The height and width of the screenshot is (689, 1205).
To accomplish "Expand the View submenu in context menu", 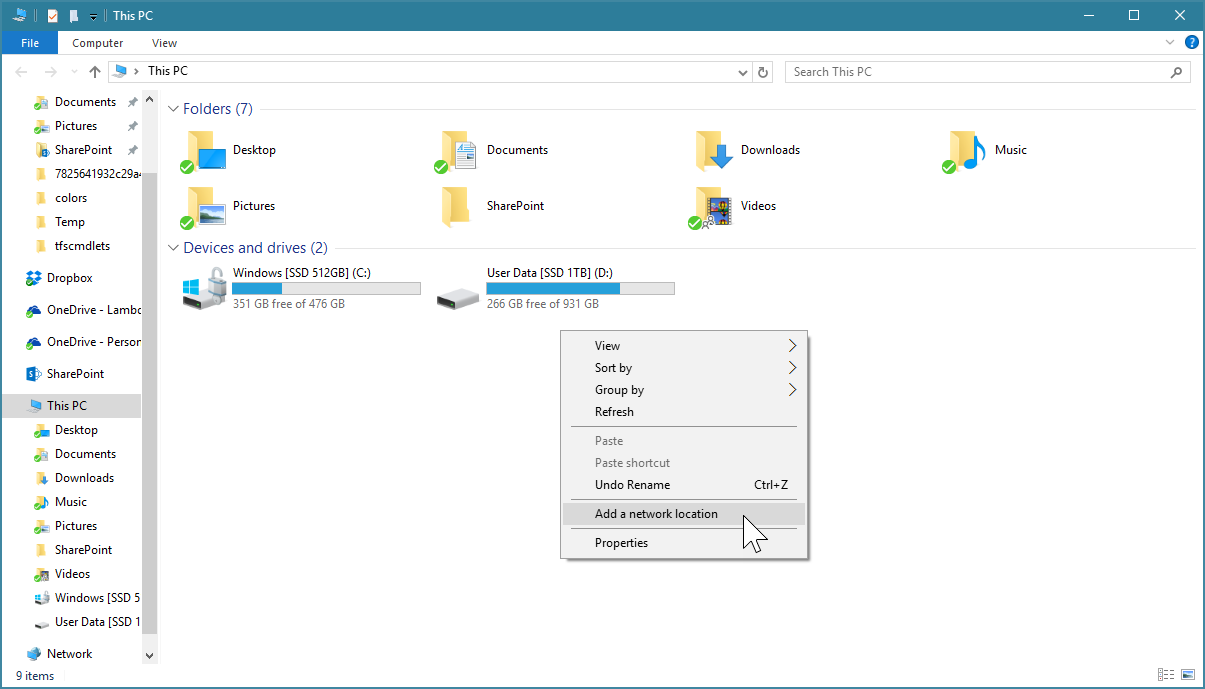I will point(792,346).
